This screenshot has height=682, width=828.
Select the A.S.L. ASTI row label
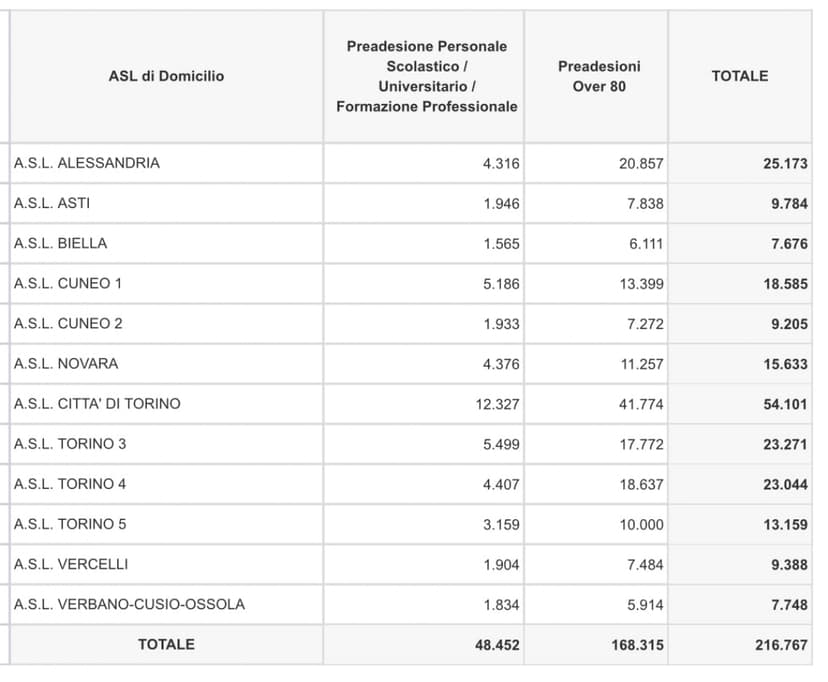point(52,203)
